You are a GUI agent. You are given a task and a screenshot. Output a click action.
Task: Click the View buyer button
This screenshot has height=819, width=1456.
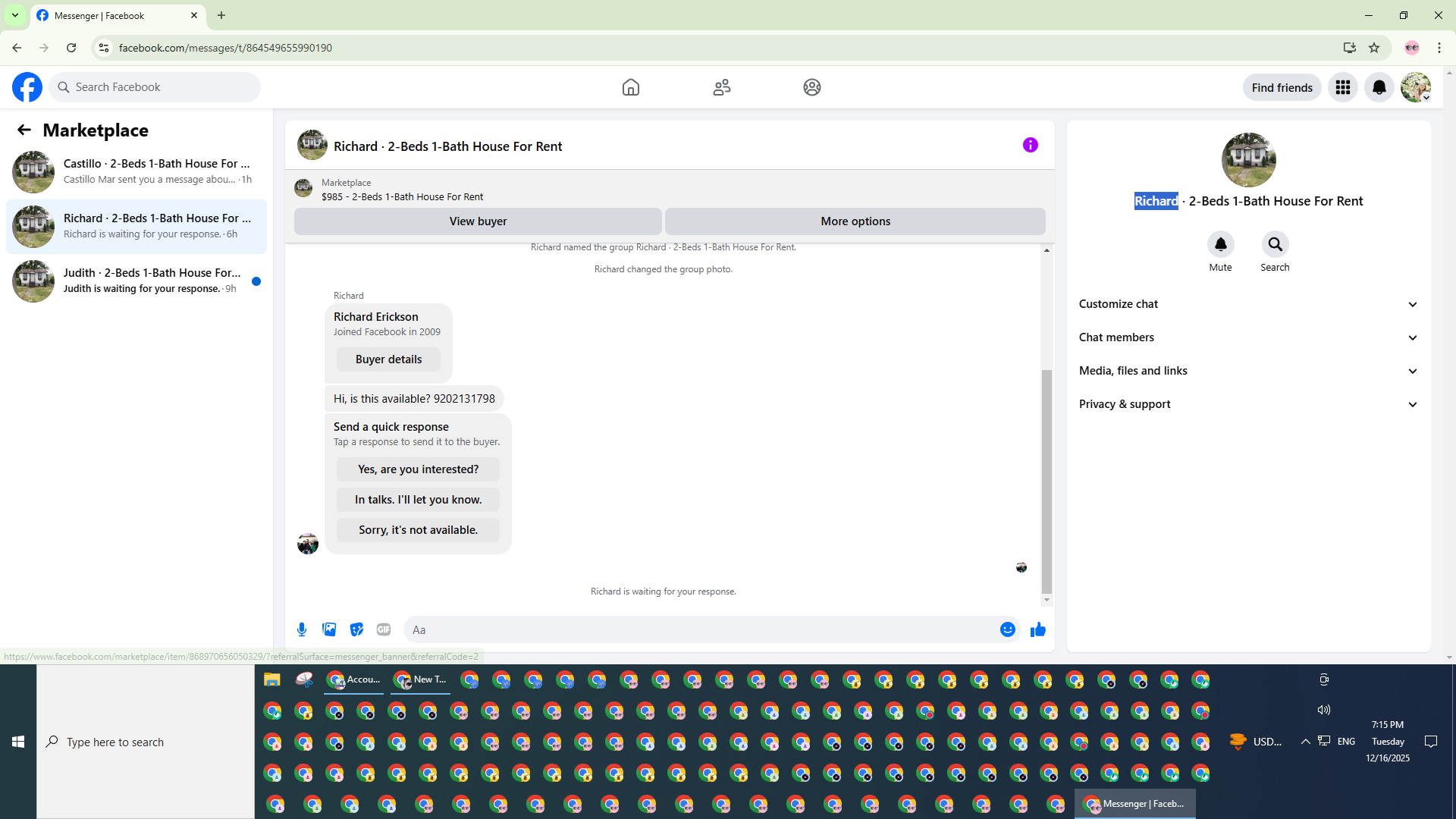[x=478, y=221]
